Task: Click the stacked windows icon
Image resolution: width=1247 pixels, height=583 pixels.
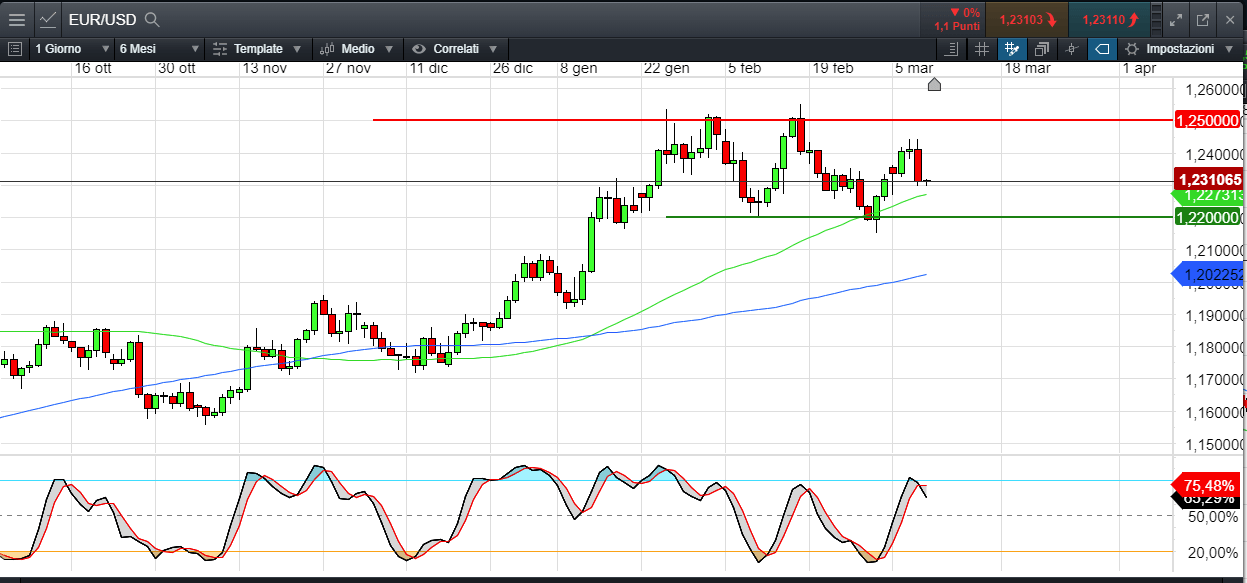Action: [x=1042, y=48]
